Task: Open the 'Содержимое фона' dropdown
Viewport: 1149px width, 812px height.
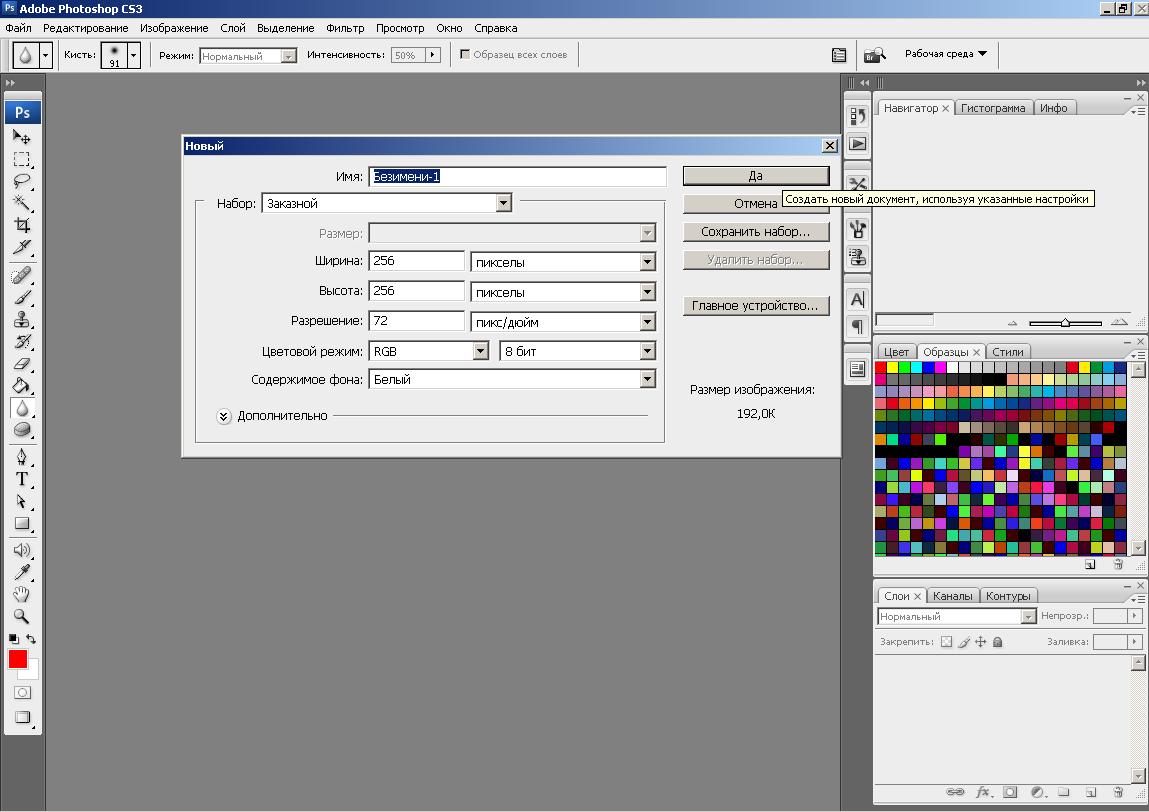Action: pos(647,380)
